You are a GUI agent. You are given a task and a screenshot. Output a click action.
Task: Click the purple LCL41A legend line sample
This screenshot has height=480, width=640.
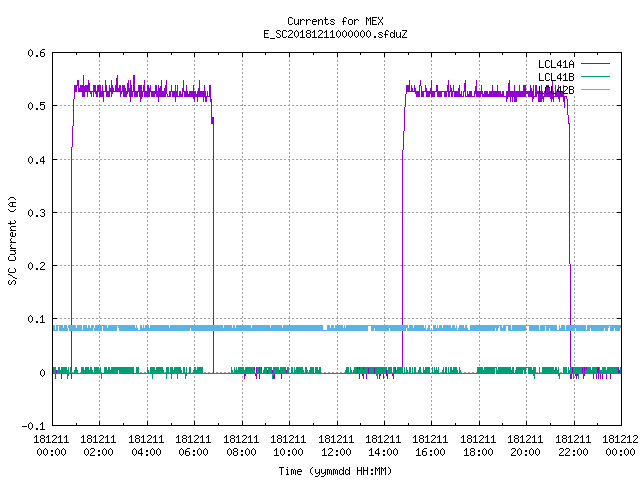pos(595,64)
